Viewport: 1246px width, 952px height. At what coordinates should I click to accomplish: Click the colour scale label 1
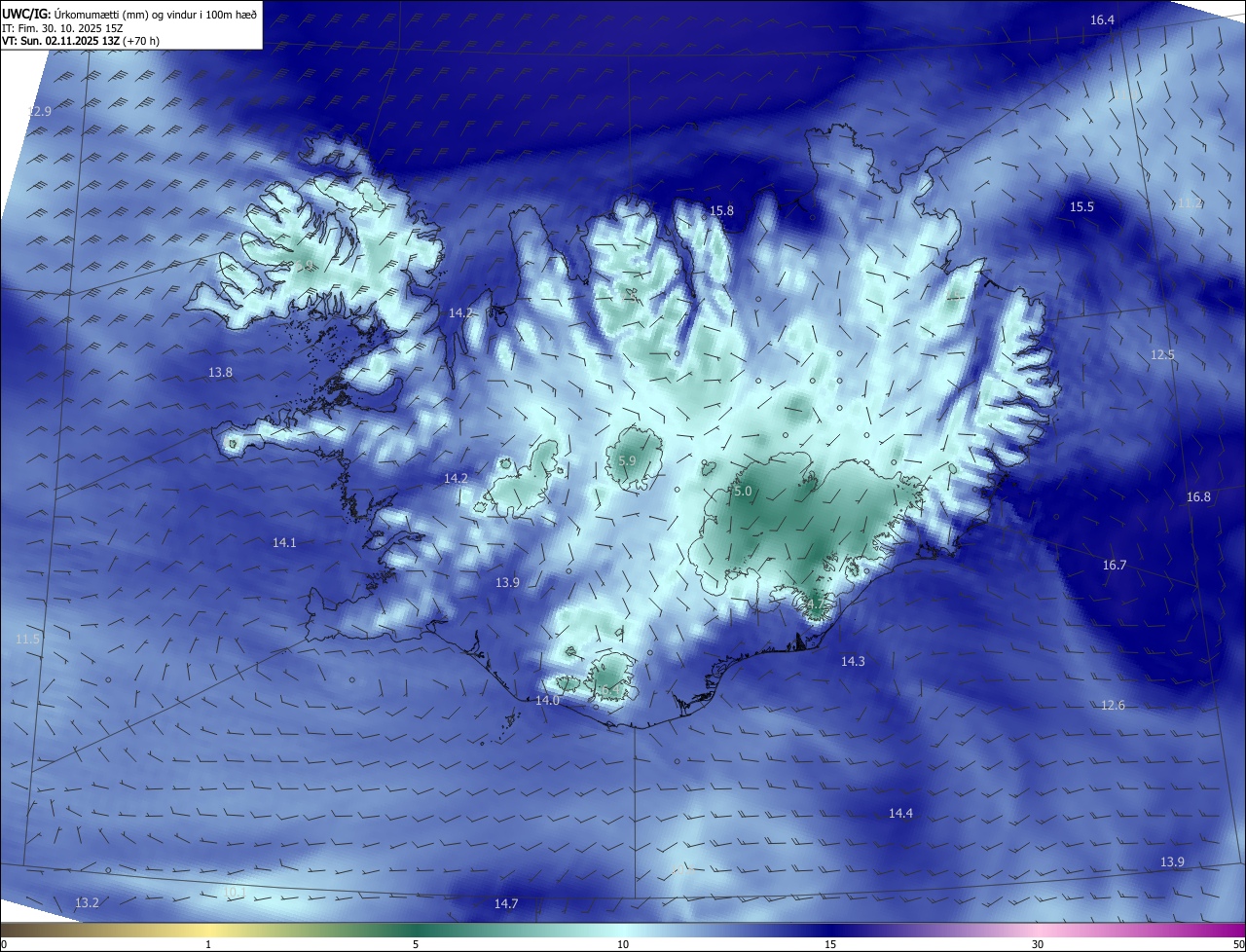[208, 944]
